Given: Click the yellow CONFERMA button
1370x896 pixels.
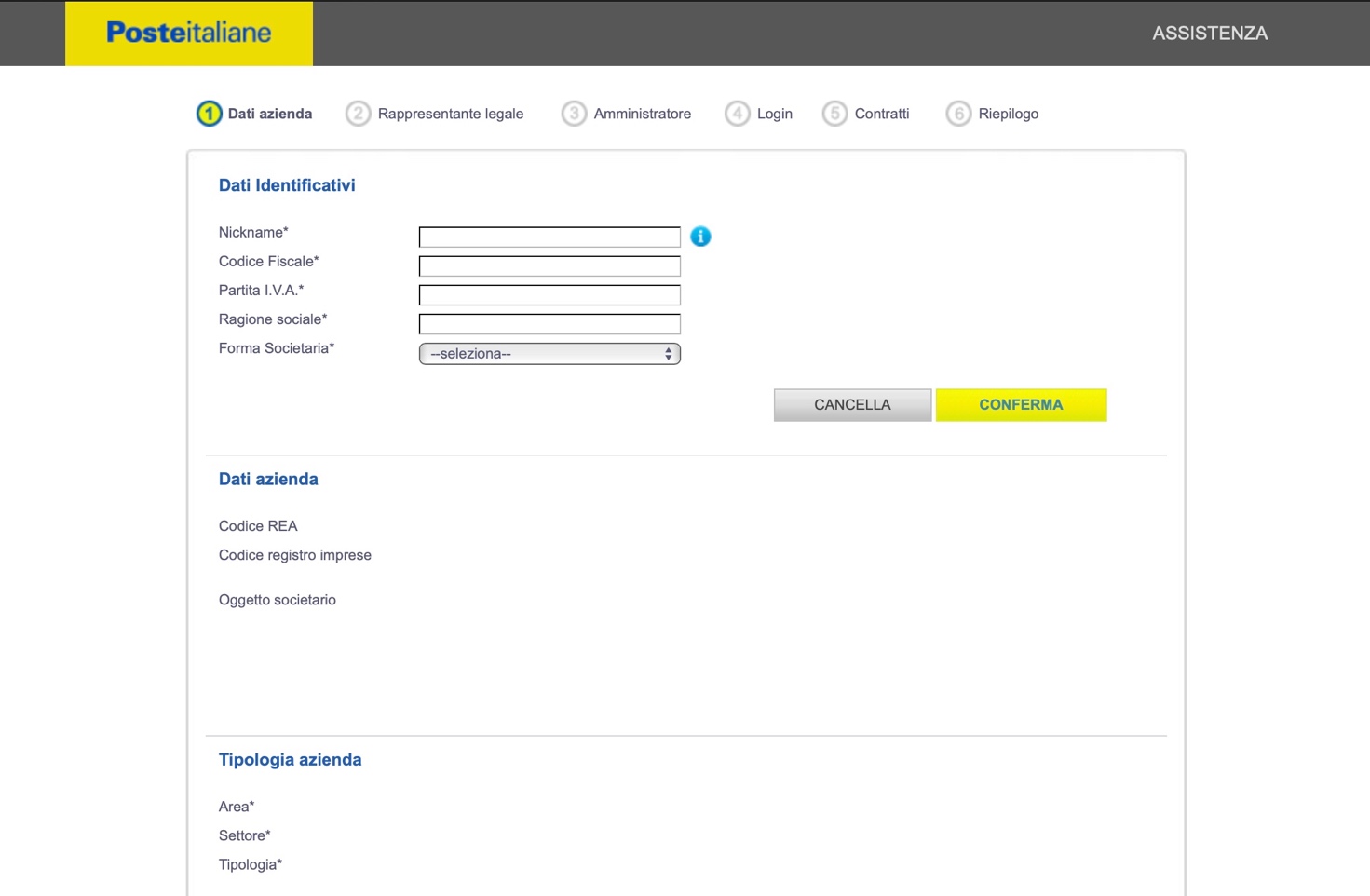Looking at the screenshot, I should point(1021,405).
